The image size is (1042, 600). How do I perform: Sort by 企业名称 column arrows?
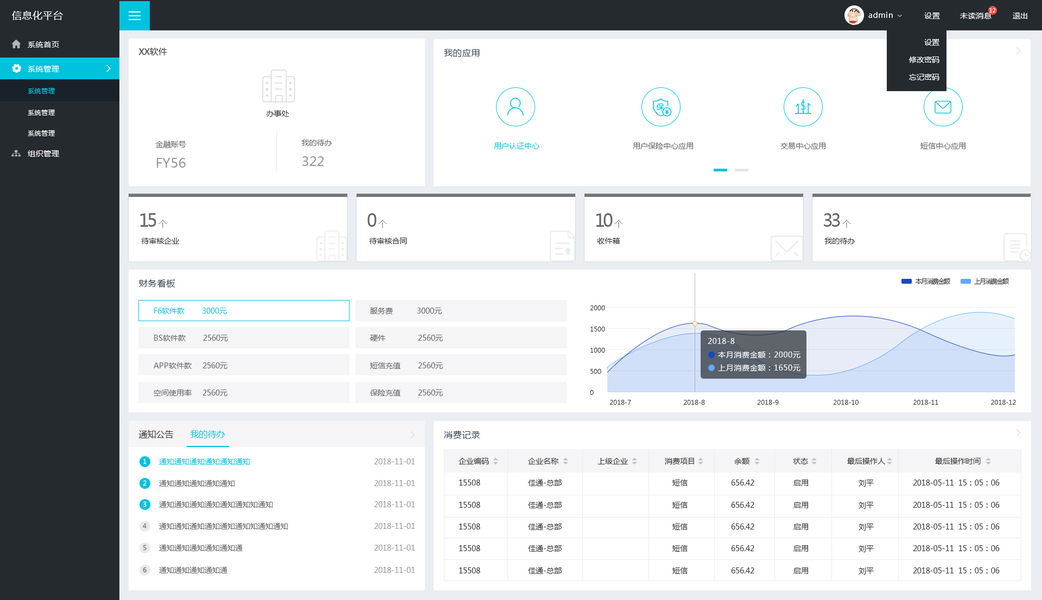(x=565, y=461)
